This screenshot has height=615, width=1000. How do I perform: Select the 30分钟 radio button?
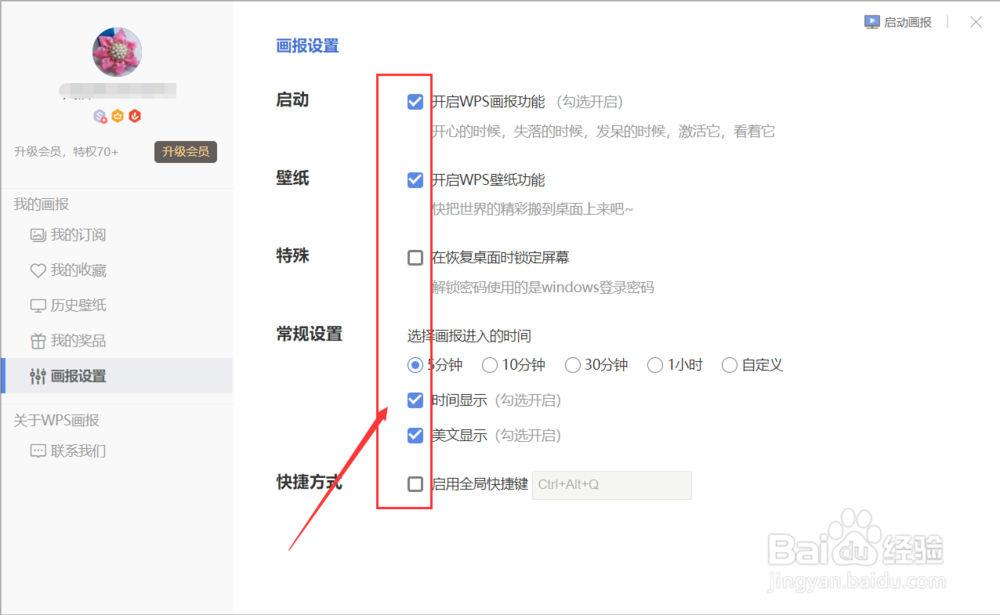[573, 365]
